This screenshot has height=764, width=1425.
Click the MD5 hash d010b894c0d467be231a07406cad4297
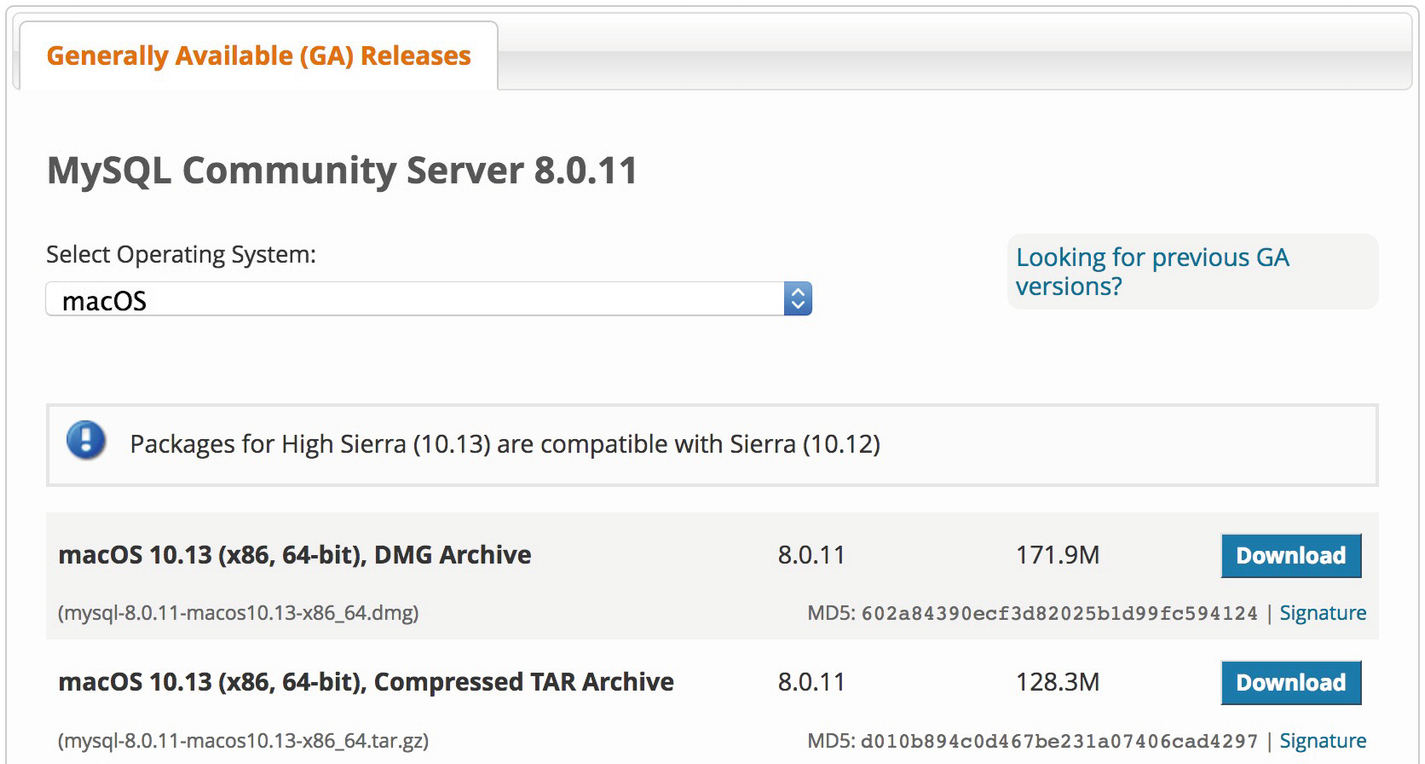[1059, 742]
